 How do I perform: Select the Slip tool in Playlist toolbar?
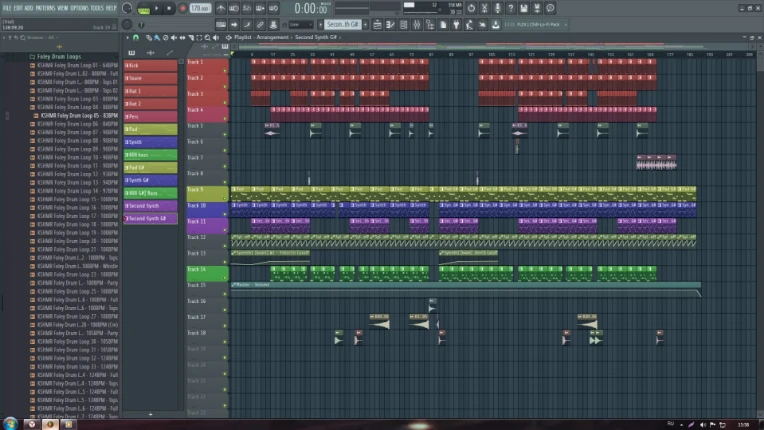point(182,37)
